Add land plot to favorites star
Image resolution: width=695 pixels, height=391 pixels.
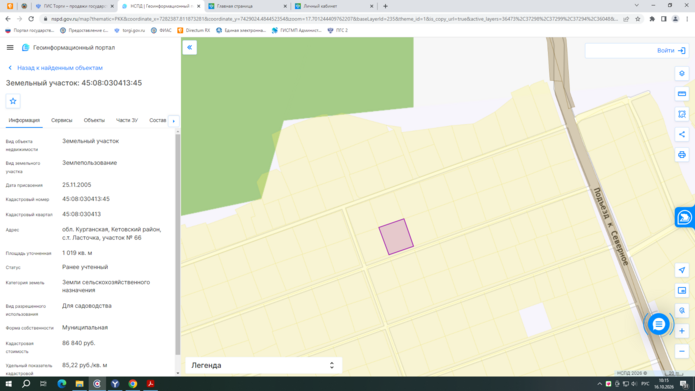point(13,101)
